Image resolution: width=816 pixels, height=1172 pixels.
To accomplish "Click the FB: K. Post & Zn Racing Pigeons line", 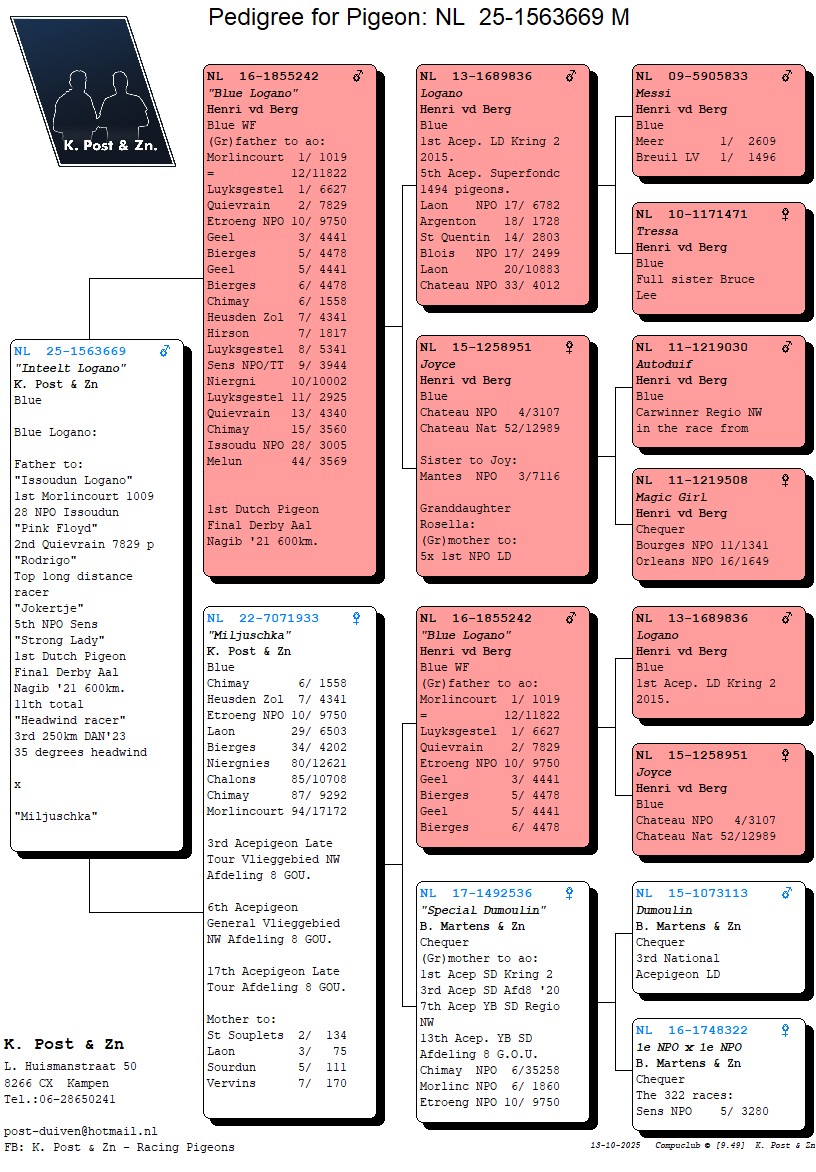I will (119, 1147).
